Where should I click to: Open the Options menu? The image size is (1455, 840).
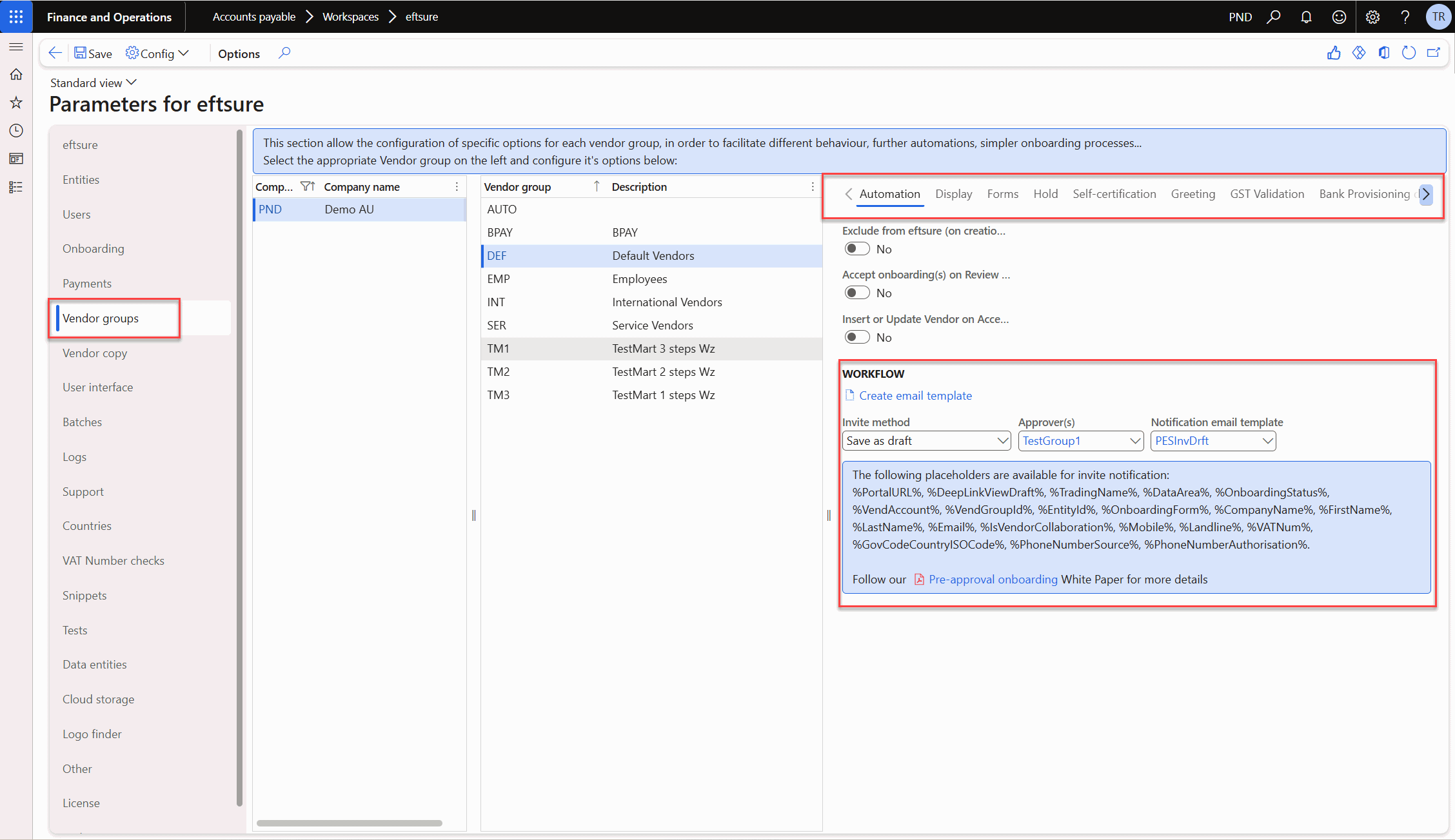[x=239, y=54]
